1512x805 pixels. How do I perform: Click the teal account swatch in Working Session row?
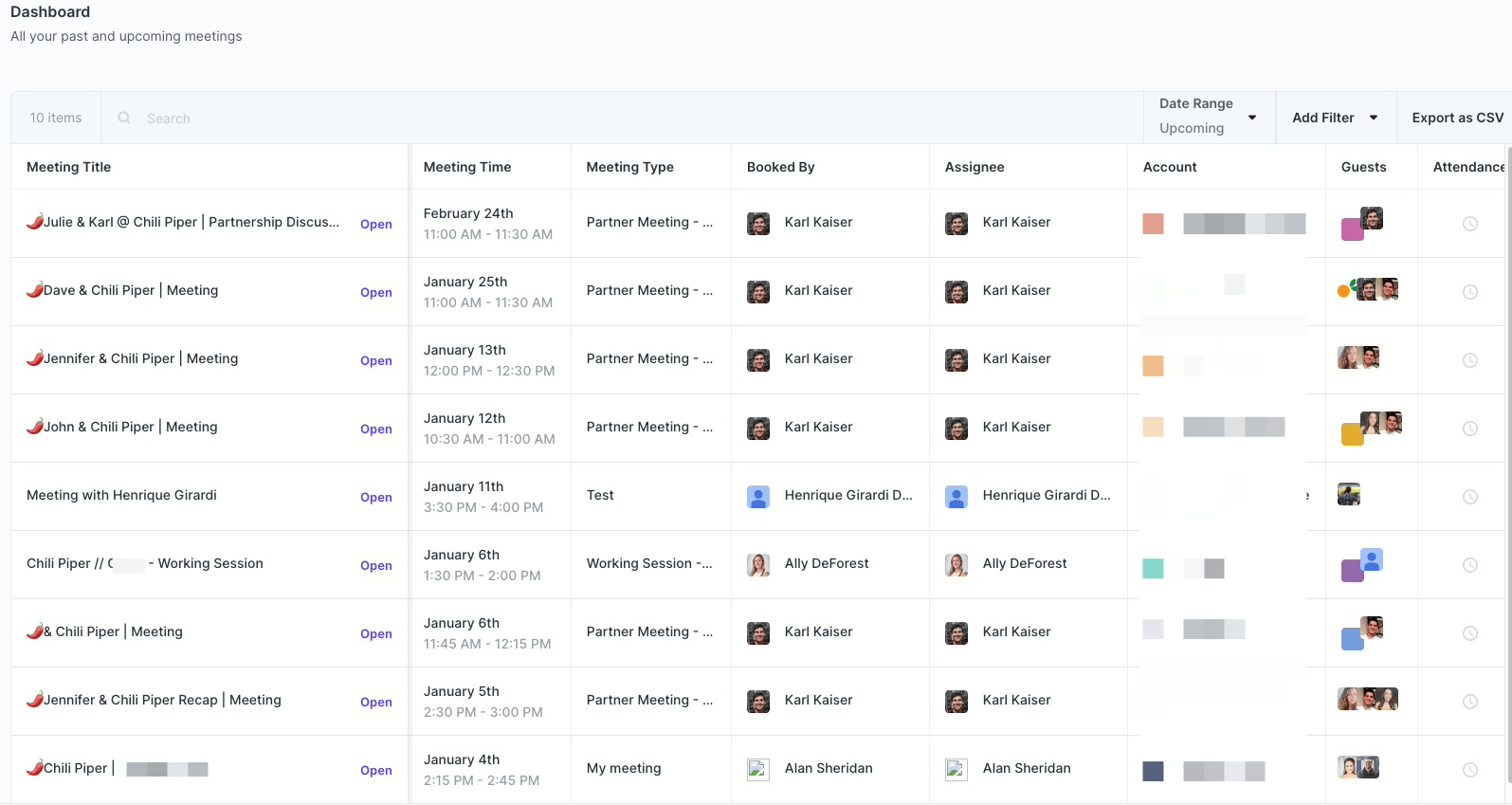(1153, 568)
